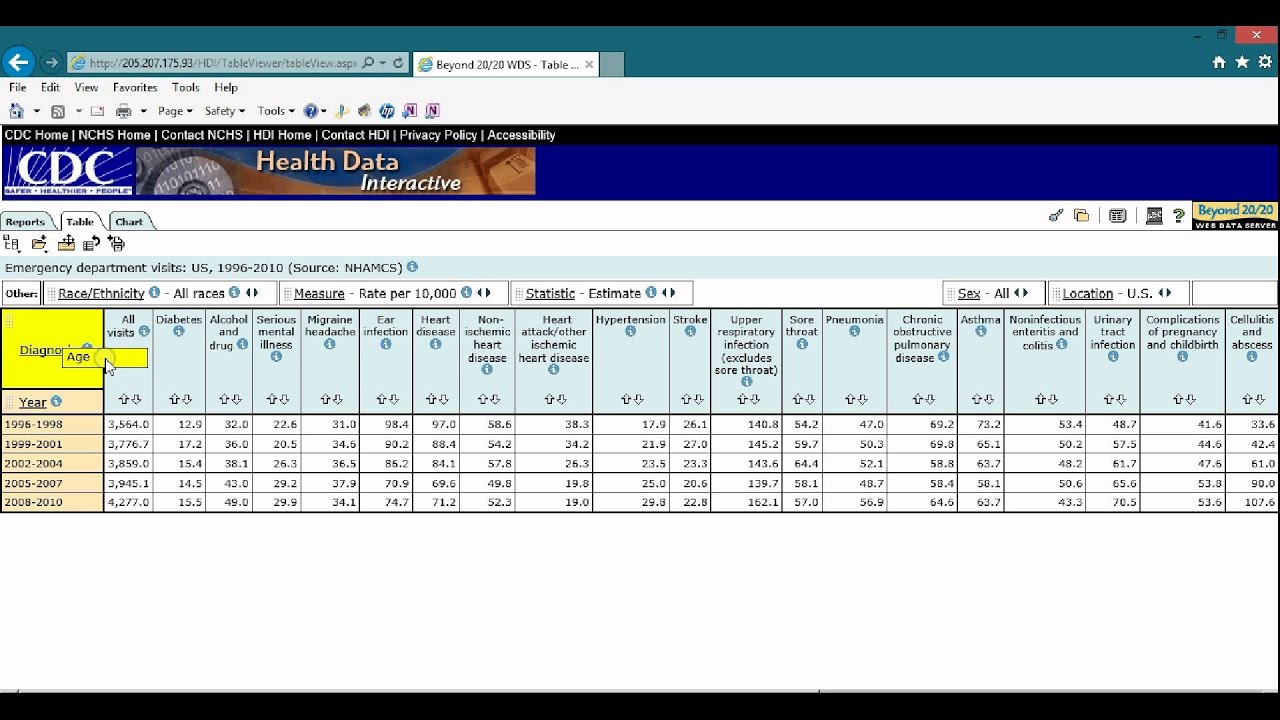
Task: Click the download table icon in table toolbar
Action: click(66, 243)
